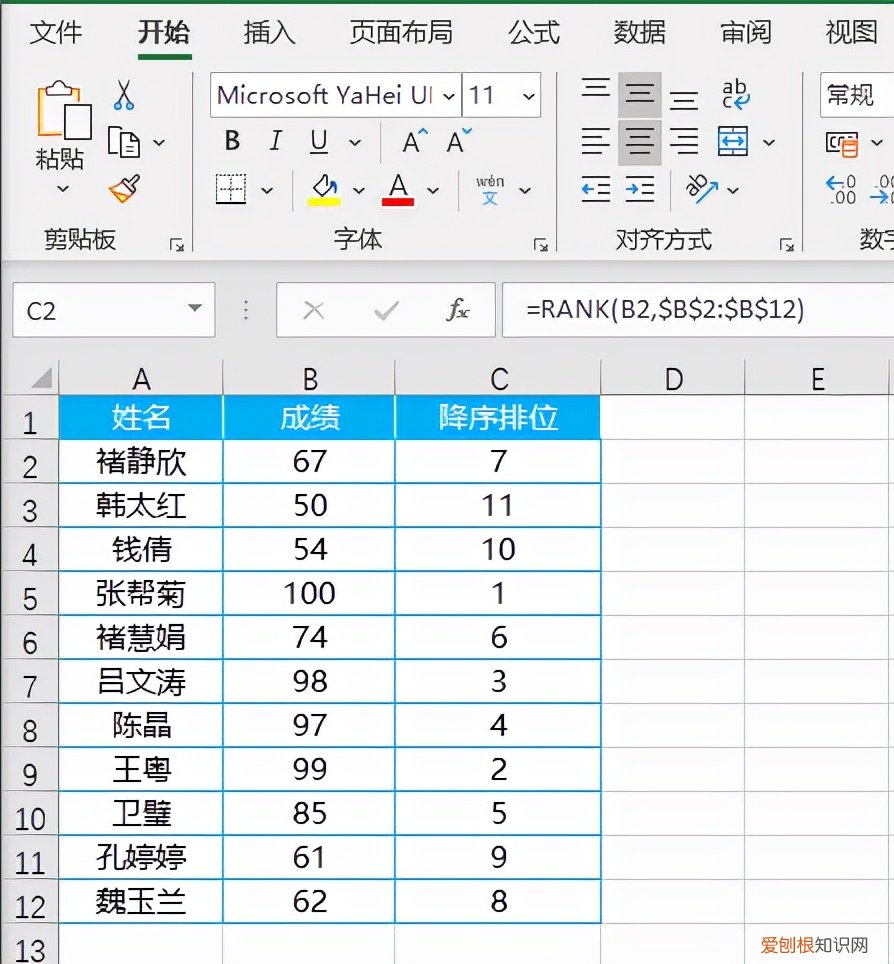The width and height of the screenshot is (894, 964).
Task: Confirm formula entry with checkmark
Action: click(387, 310)
